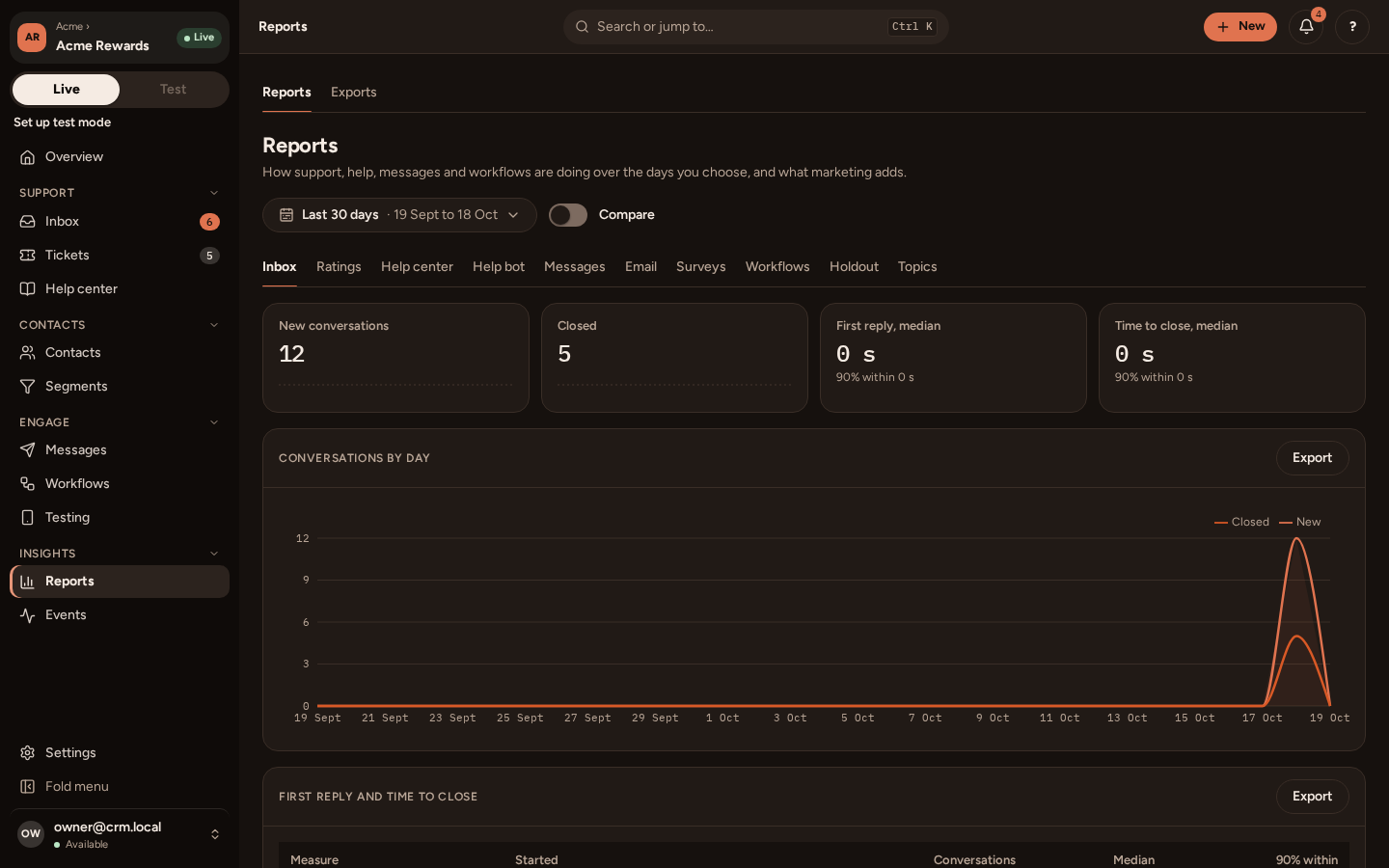Switch to Live mode
1389x868 pixels.
click(67, 90)
